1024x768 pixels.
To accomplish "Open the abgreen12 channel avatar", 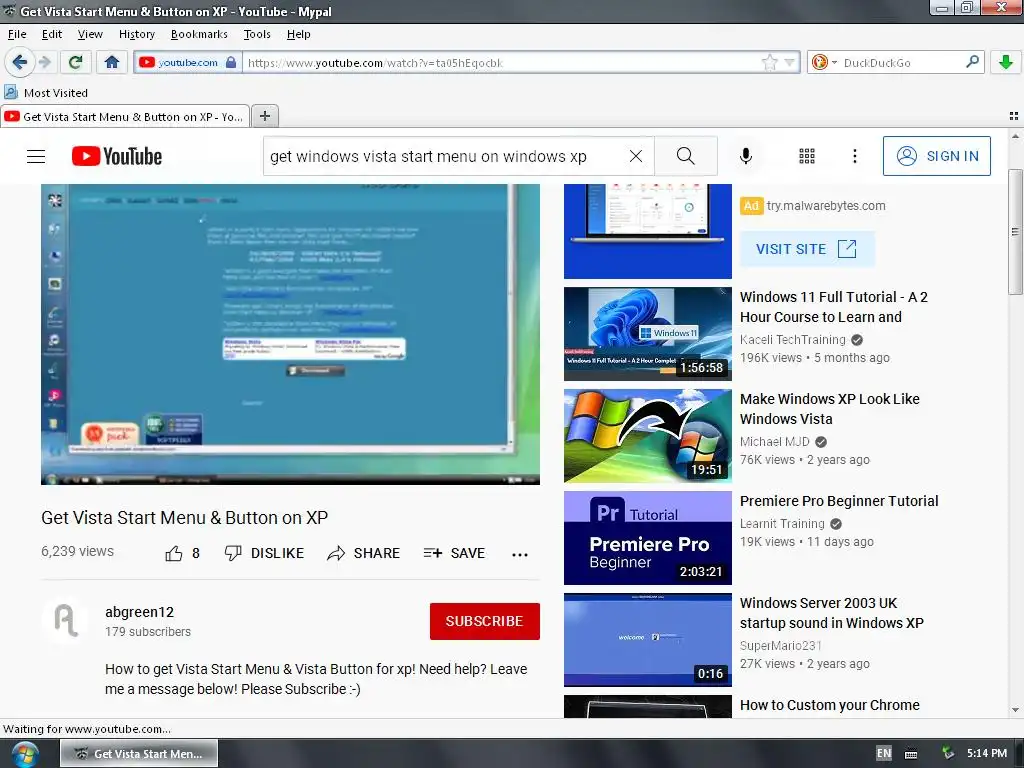I will 65,620.
